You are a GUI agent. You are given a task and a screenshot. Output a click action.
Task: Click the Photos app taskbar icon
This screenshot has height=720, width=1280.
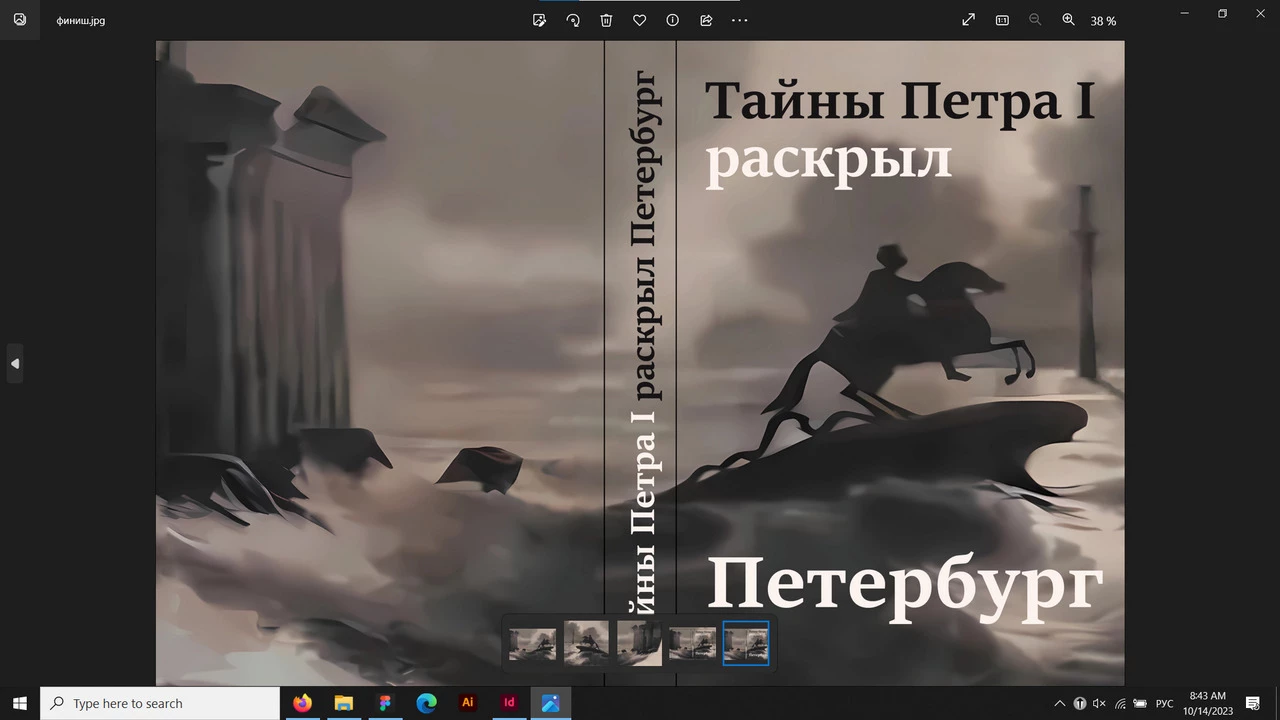(550, 703)
